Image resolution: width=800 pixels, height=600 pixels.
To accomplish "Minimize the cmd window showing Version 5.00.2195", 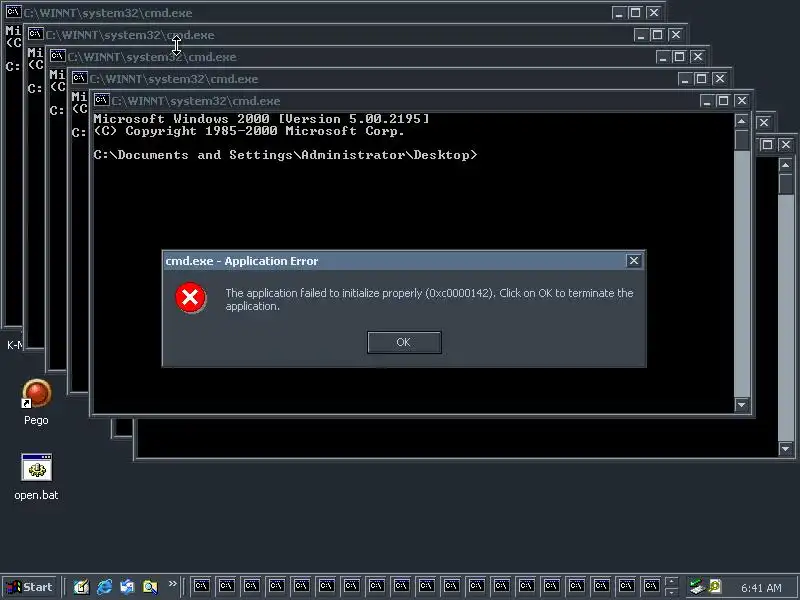I will pyautogui.click(x=706, y=101).
